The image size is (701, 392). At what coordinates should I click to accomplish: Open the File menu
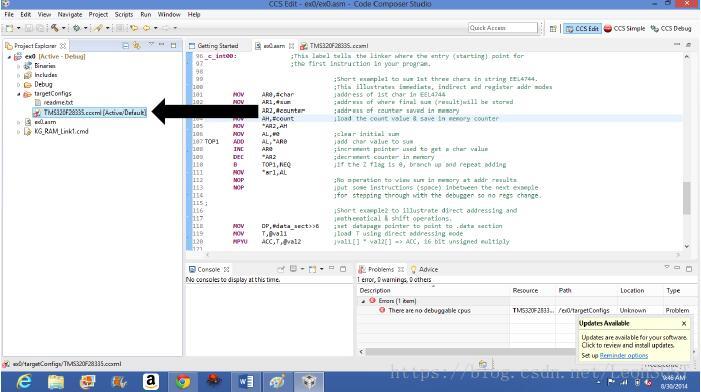(9, 14)
